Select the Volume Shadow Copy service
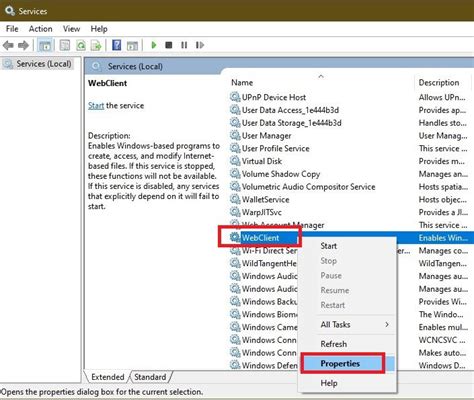Image resolution: width=474 pixels, height=400 pixels. tap(281, 174)
